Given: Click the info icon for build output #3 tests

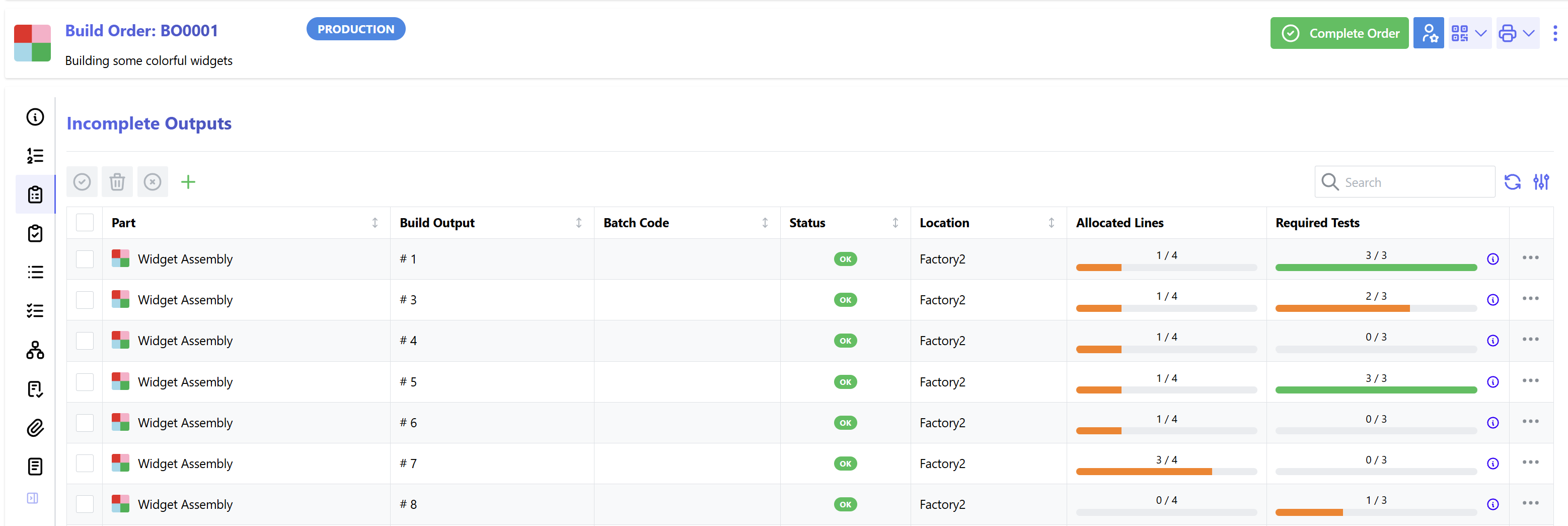Looking at the screenshot, I should [x=1492, y=300].
